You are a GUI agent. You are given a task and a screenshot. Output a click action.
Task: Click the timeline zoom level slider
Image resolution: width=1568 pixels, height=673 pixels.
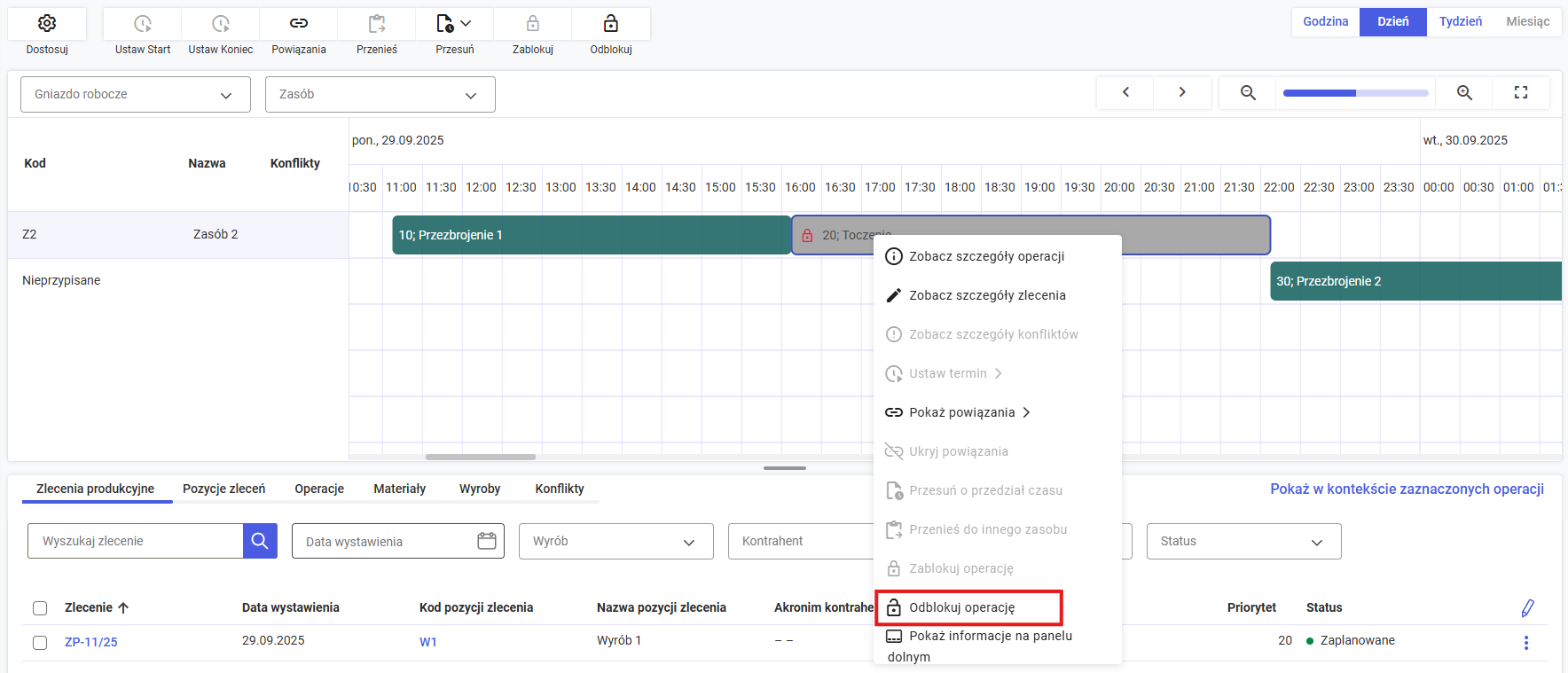tap(1355, 92)
